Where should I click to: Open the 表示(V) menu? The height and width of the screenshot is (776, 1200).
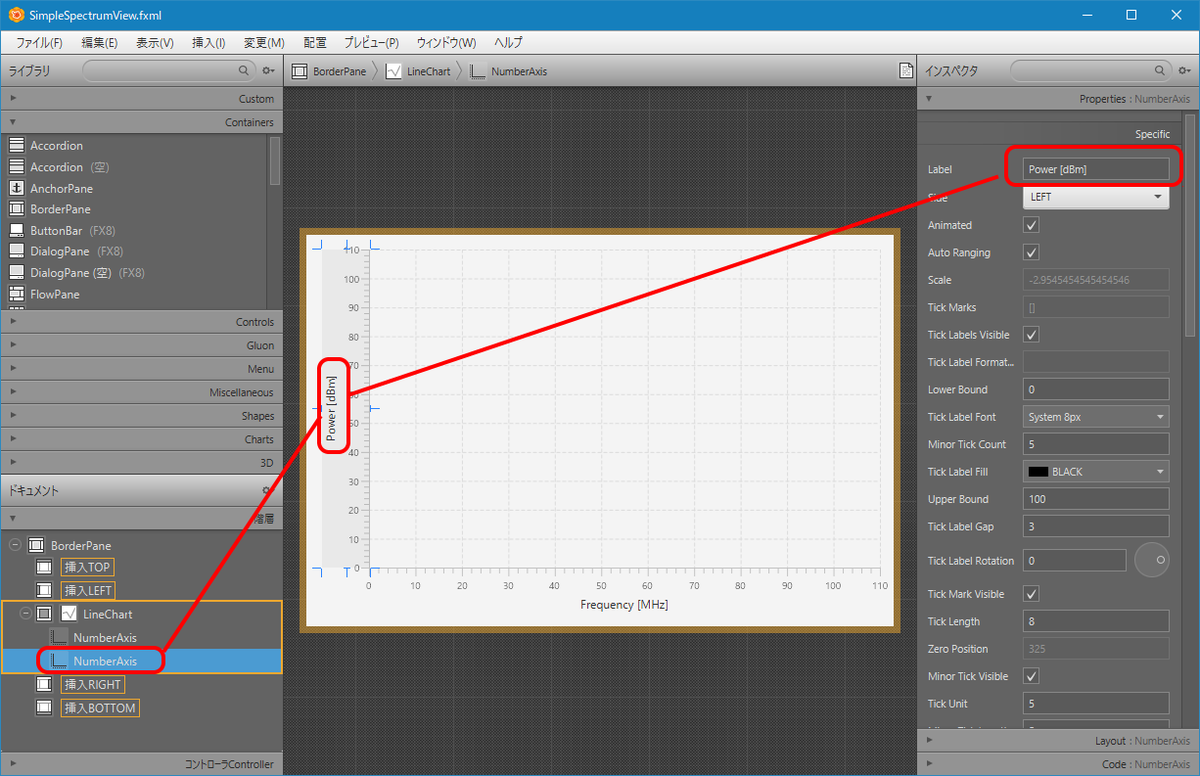coord(155,43)
